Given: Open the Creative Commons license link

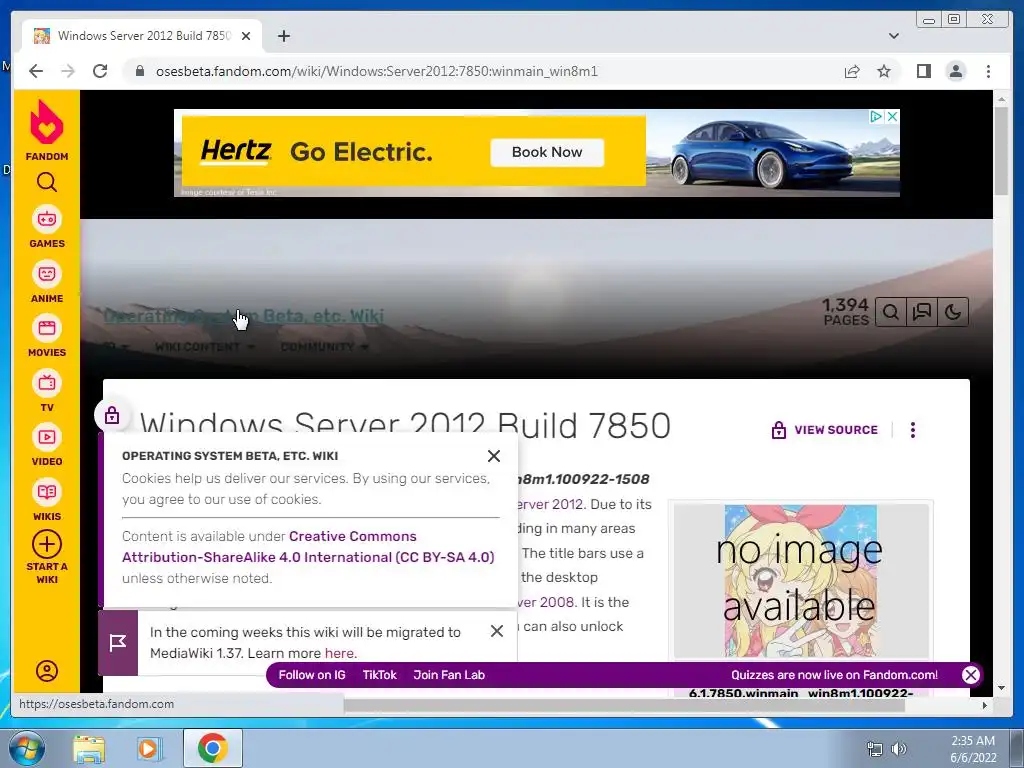Looking at the screenshot, I should tap(308, 547).
